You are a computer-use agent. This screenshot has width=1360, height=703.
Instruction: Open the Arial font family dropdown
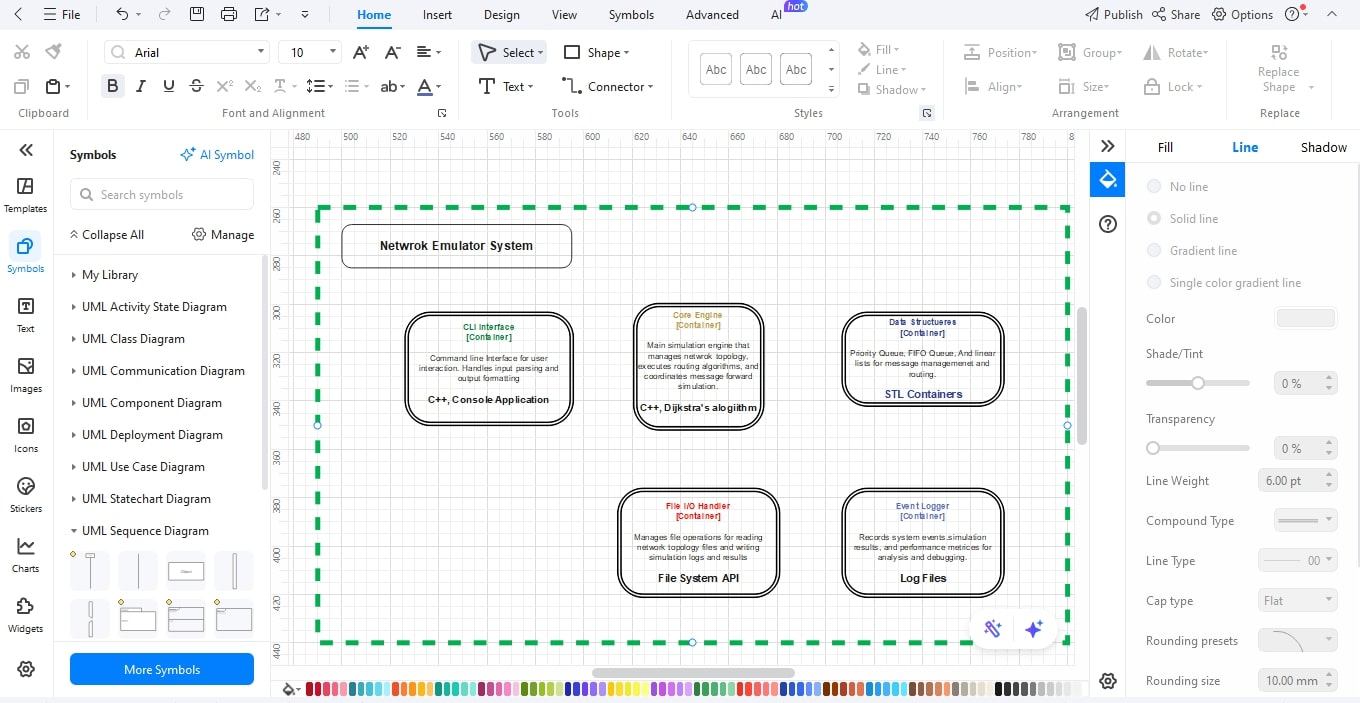[259, 51]
